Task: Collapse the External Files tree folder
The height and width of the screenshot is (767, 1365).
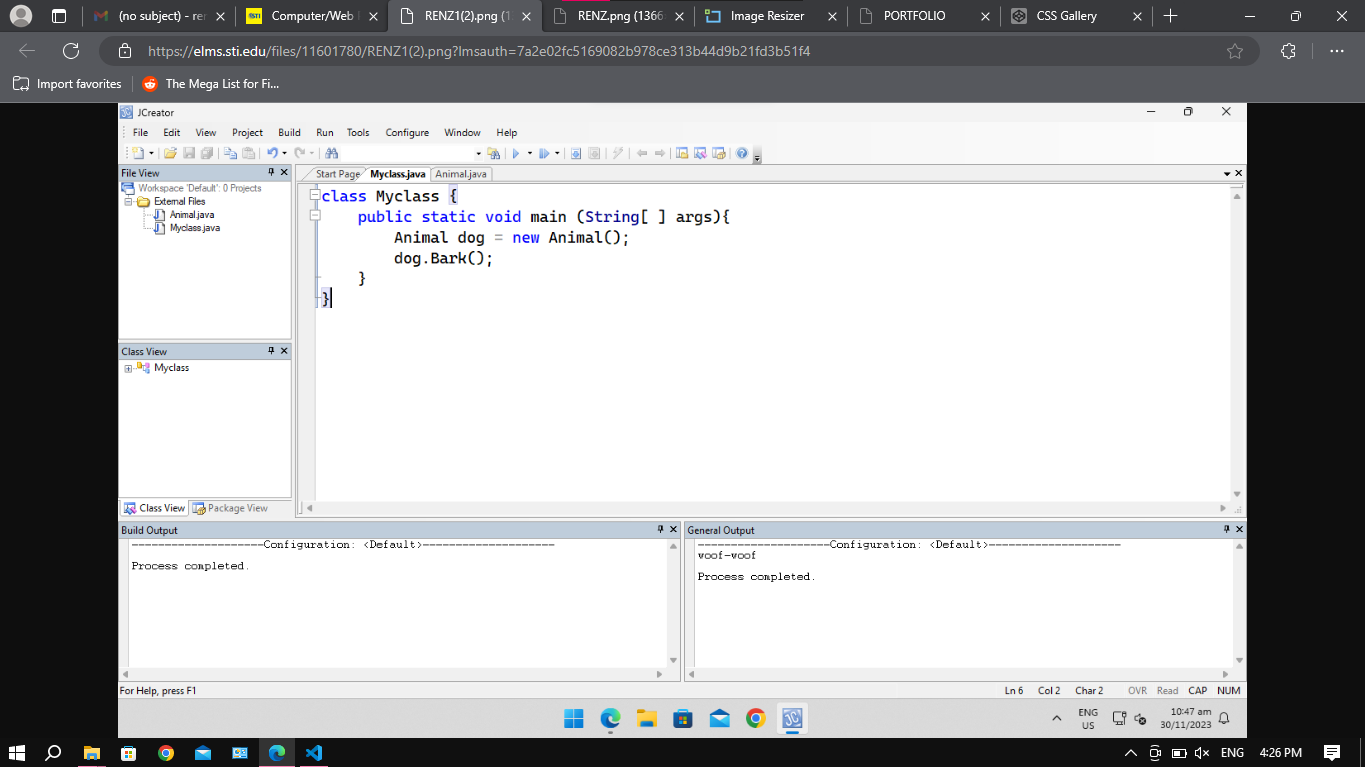Action: tap(128, 201)
